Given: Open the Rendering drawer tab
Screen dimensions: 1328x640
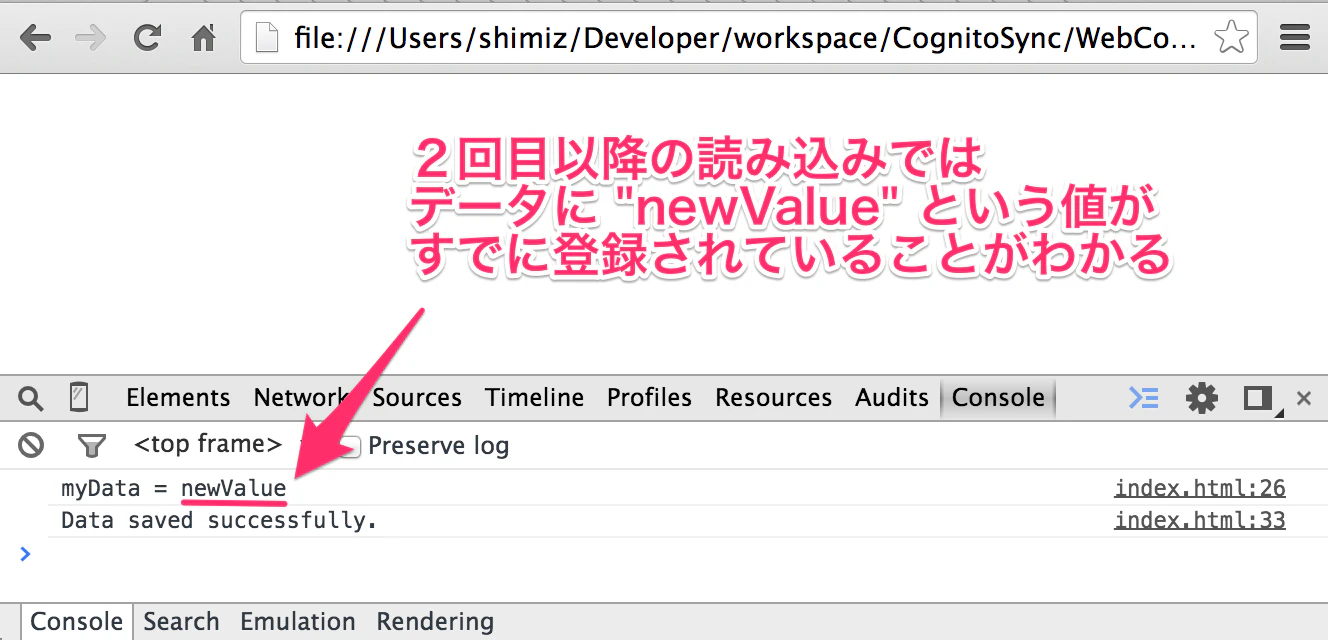Looking at the screenshot, I should click(x=435, y=622).
